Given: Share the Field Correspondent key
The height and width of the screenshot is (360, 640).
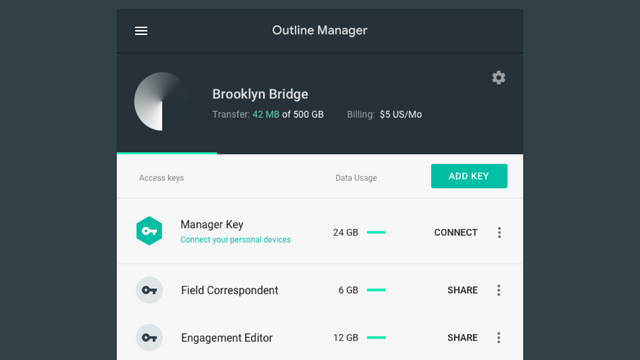Looking at the screenshot, I should 462,290.
